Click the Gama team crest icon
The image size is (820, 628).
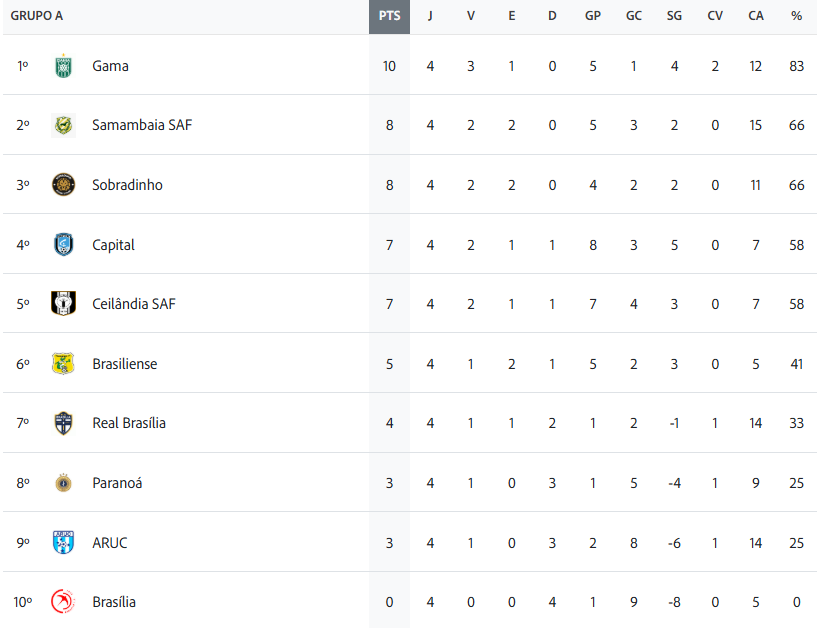[x=63, y=66]
